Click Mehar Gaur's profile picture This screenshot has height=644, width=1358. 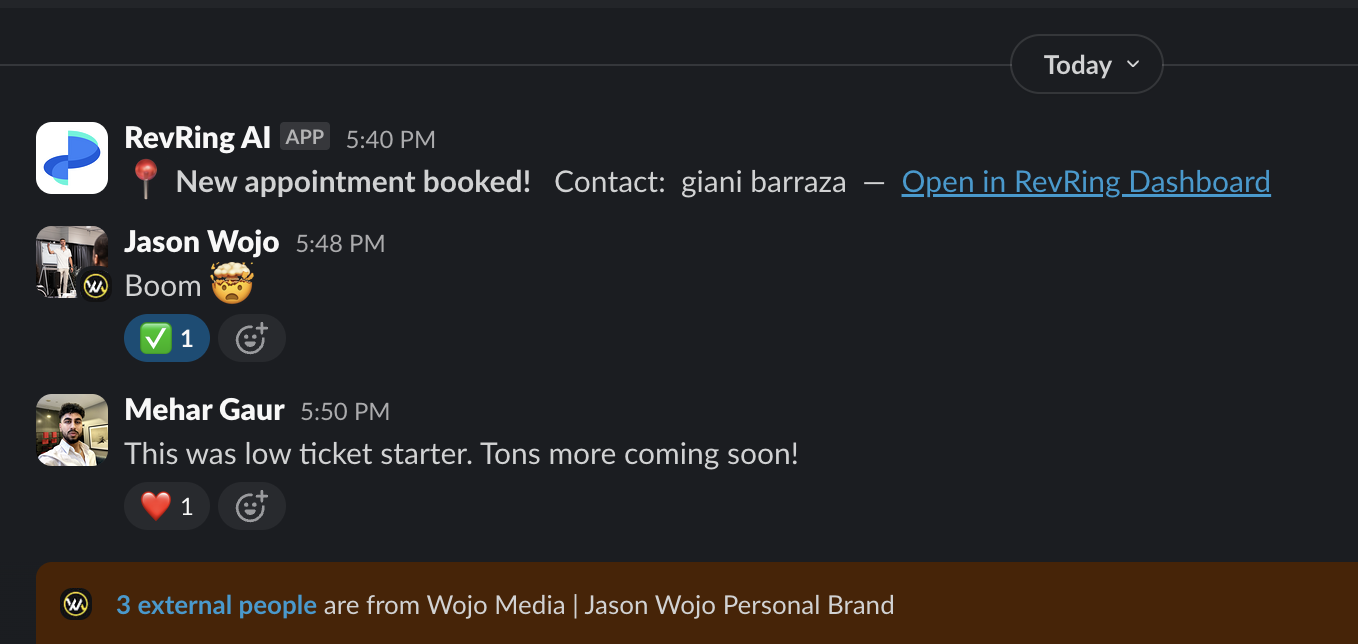[x=71, y=430]
